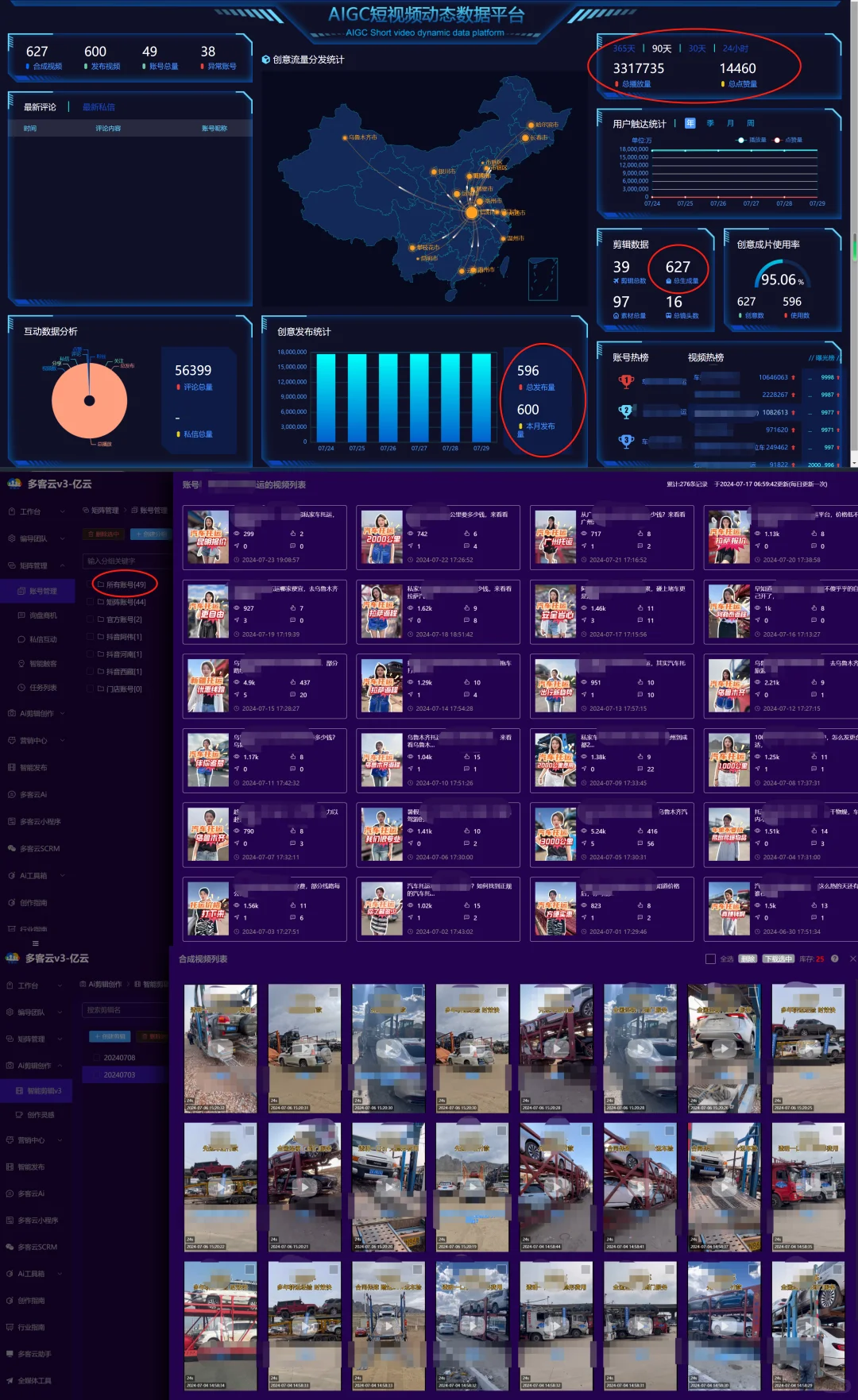Viewport: 858px width, 1400px height.
Task: Focus the 搜索剪辑名 search field
Action: 125,1010
